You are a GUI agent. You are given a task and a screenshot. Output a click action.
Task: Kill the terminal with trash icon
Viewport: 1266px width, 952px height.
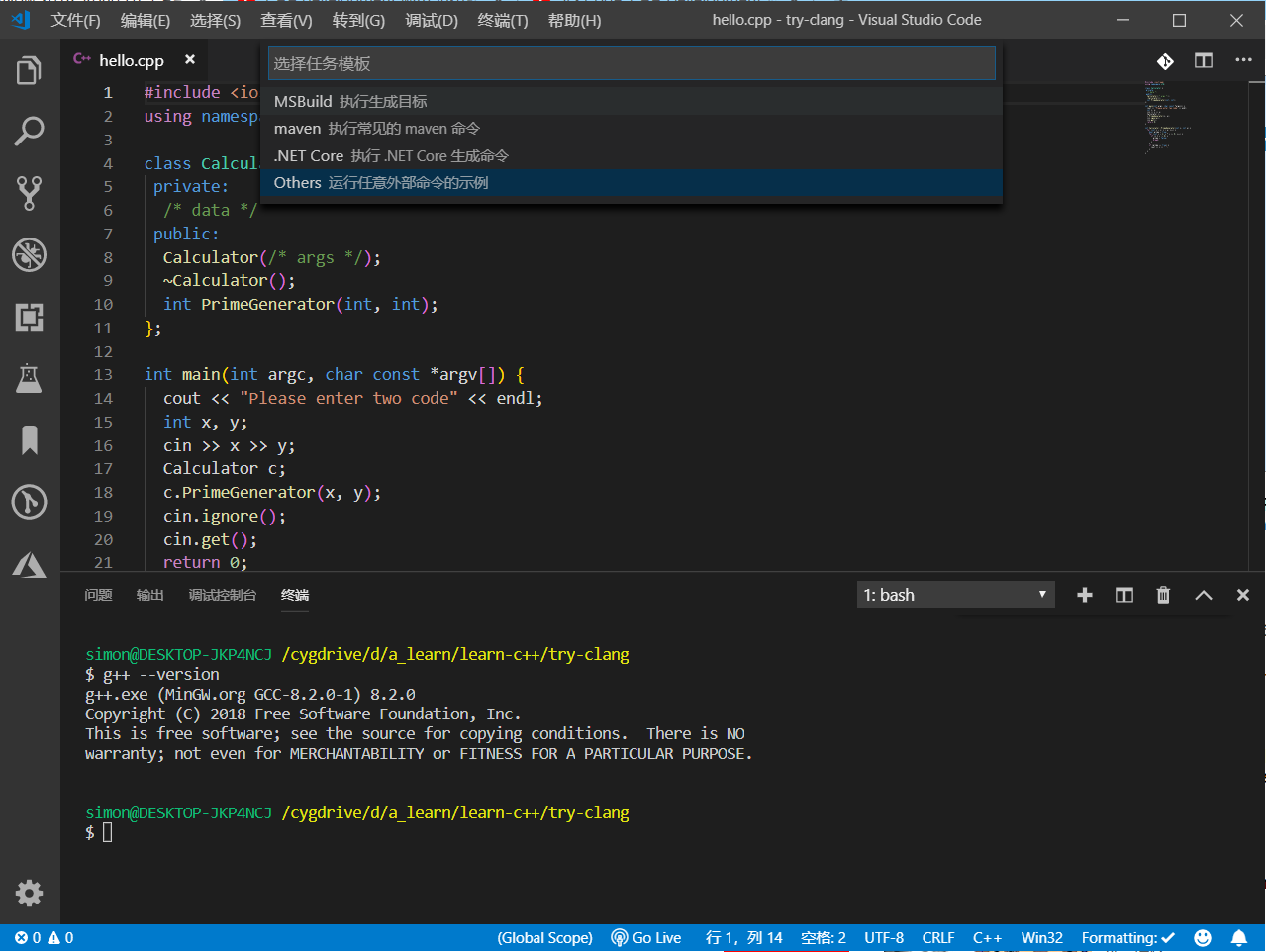[x=1163, y=595]
